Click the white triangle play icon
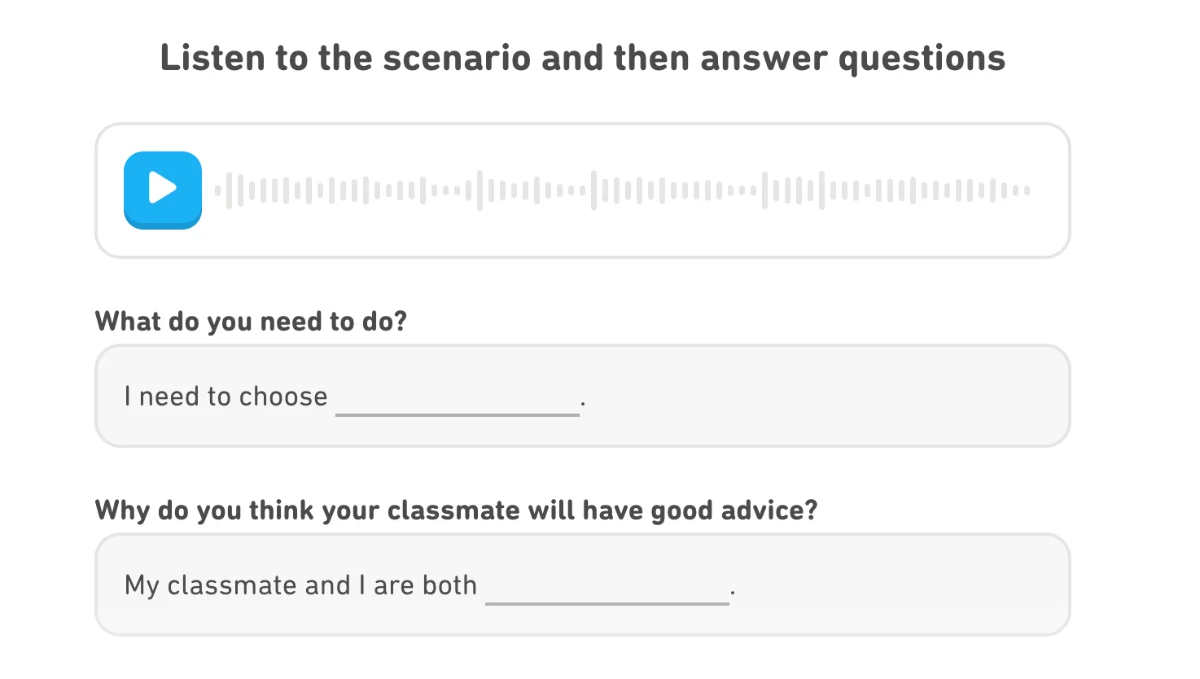The width and height of the screenshot is (1200, 679). click(163, 188)
